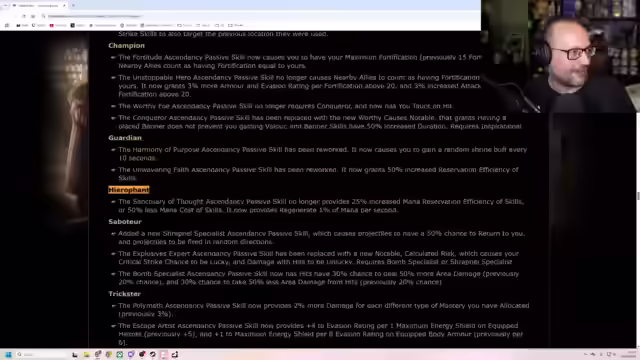Click the highlighted Hierophant heading
The width and height of the screenshot is (640, 360).
129,190
